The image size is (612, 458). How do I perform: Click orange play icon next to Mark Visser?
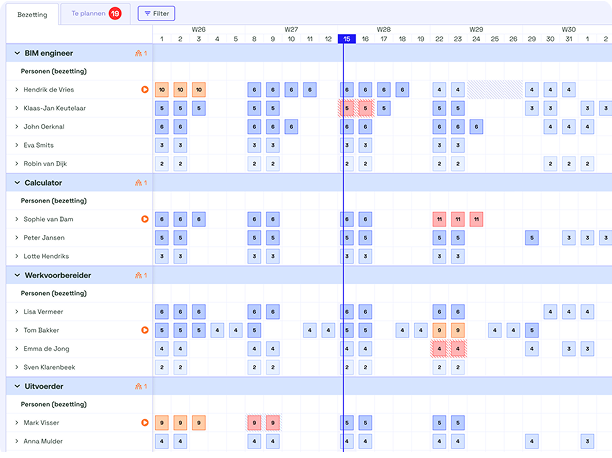coord(145,422)
